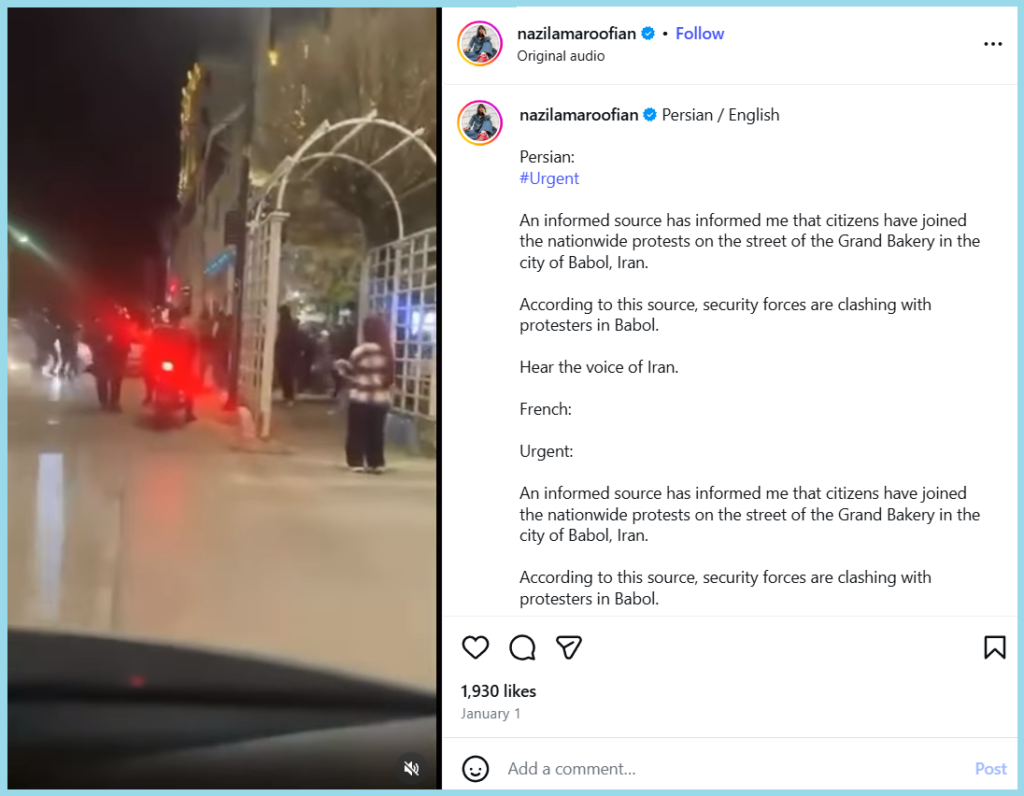Share the post using paper plane icon
This screenshot has height=796, width=1024.
pos(568,647)
